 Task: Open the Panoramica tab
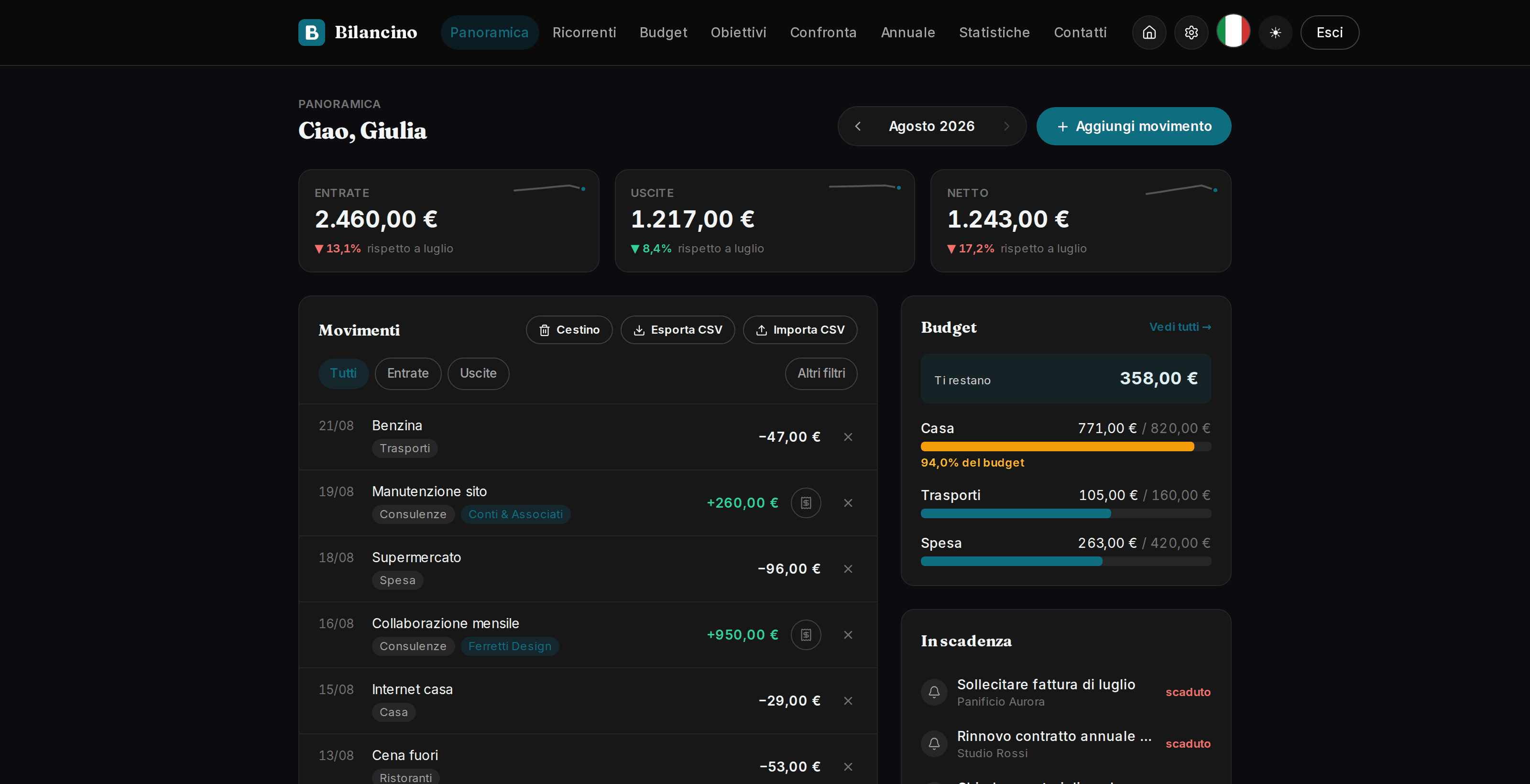tap(490, 32)
